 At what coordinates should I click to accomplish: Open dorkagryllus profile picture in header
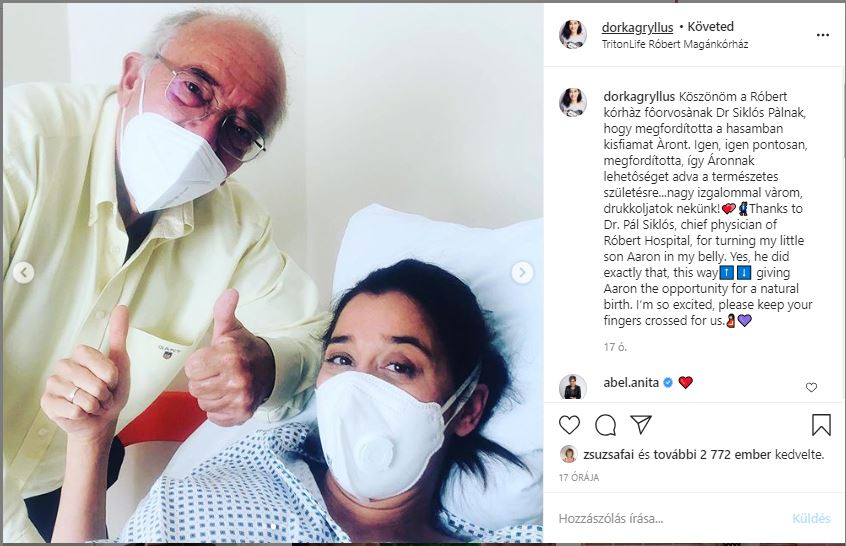573,34
